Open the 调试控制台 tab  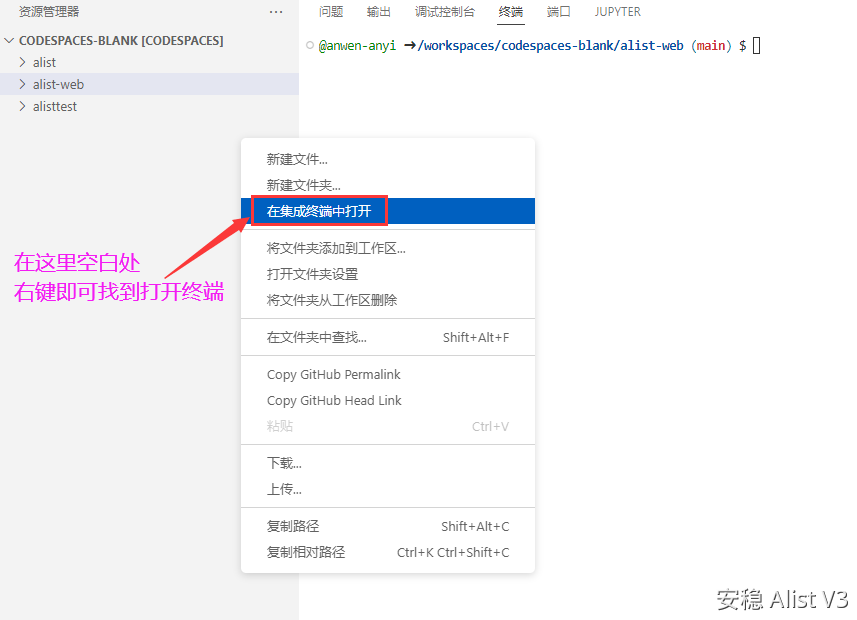[x=445, y=12]
